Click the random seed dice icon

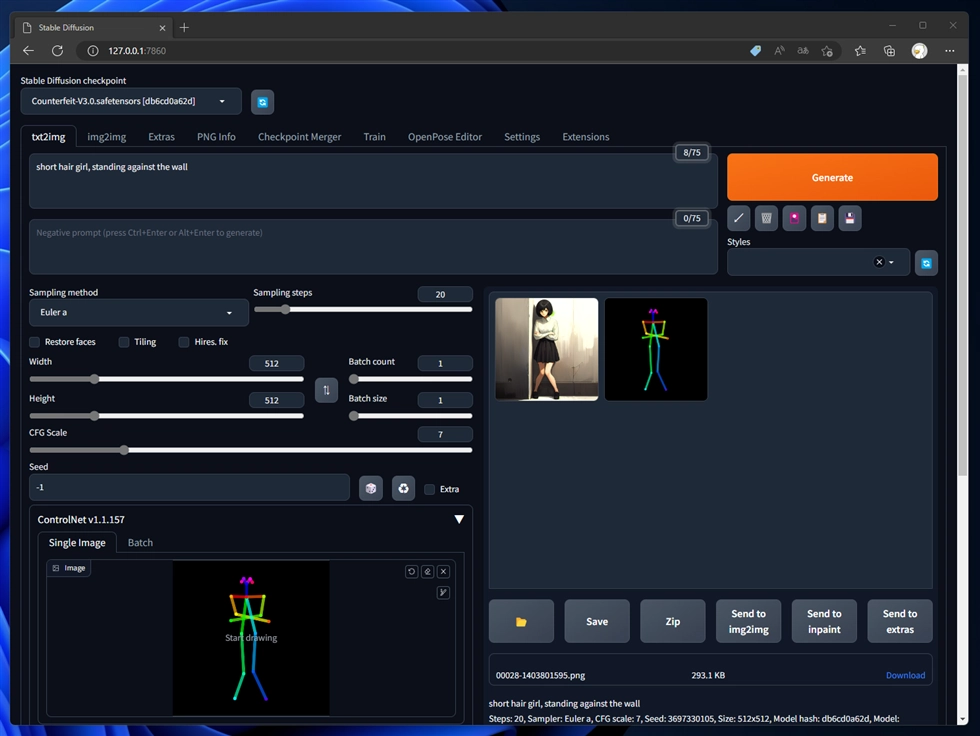[370, 488]
